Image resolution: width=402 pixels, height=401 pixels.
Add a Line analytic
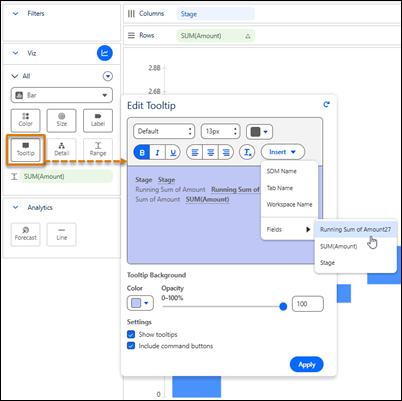pos(62,234)
